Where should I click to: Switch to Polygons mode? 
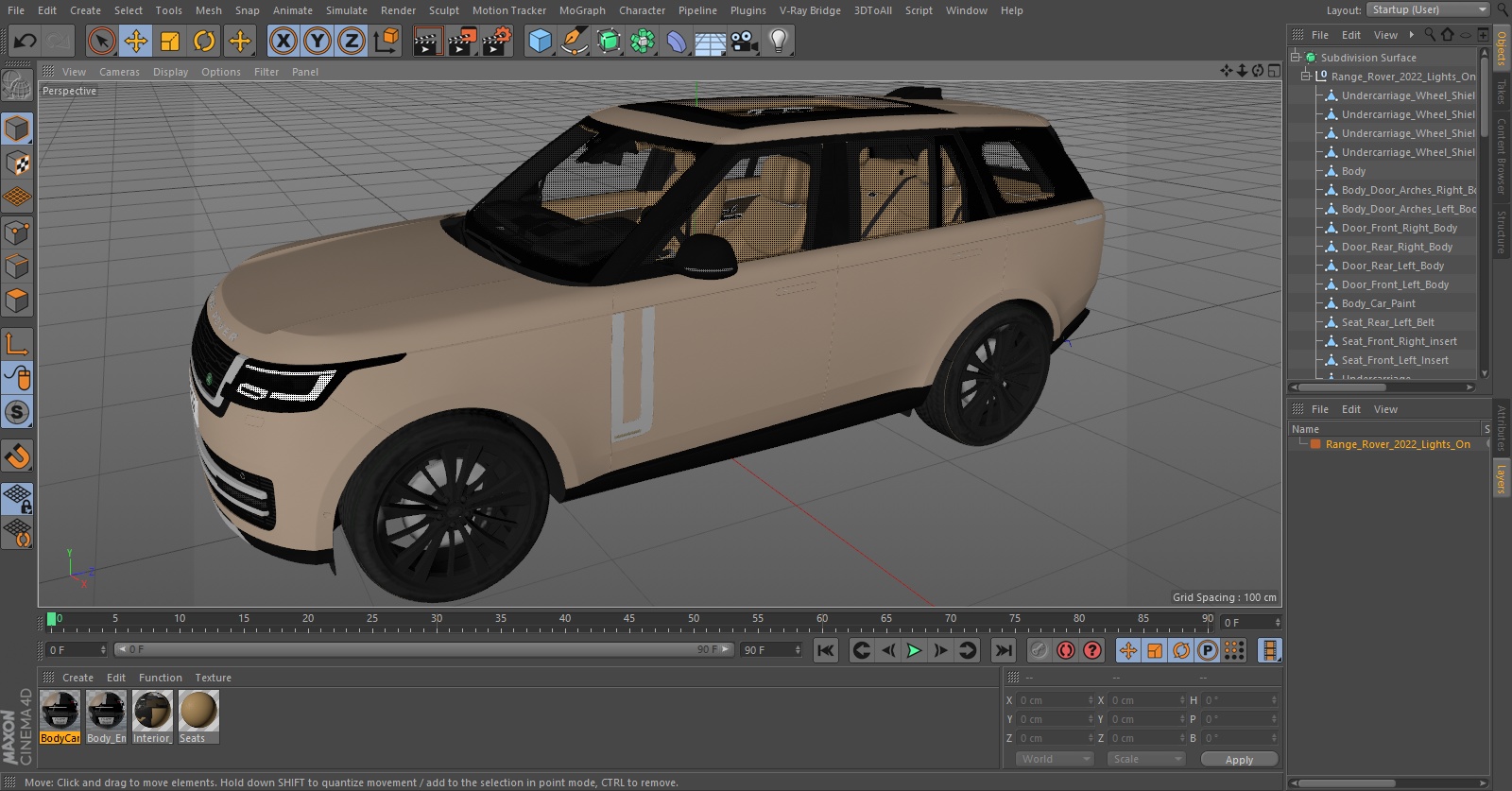[x=17, y=301]
